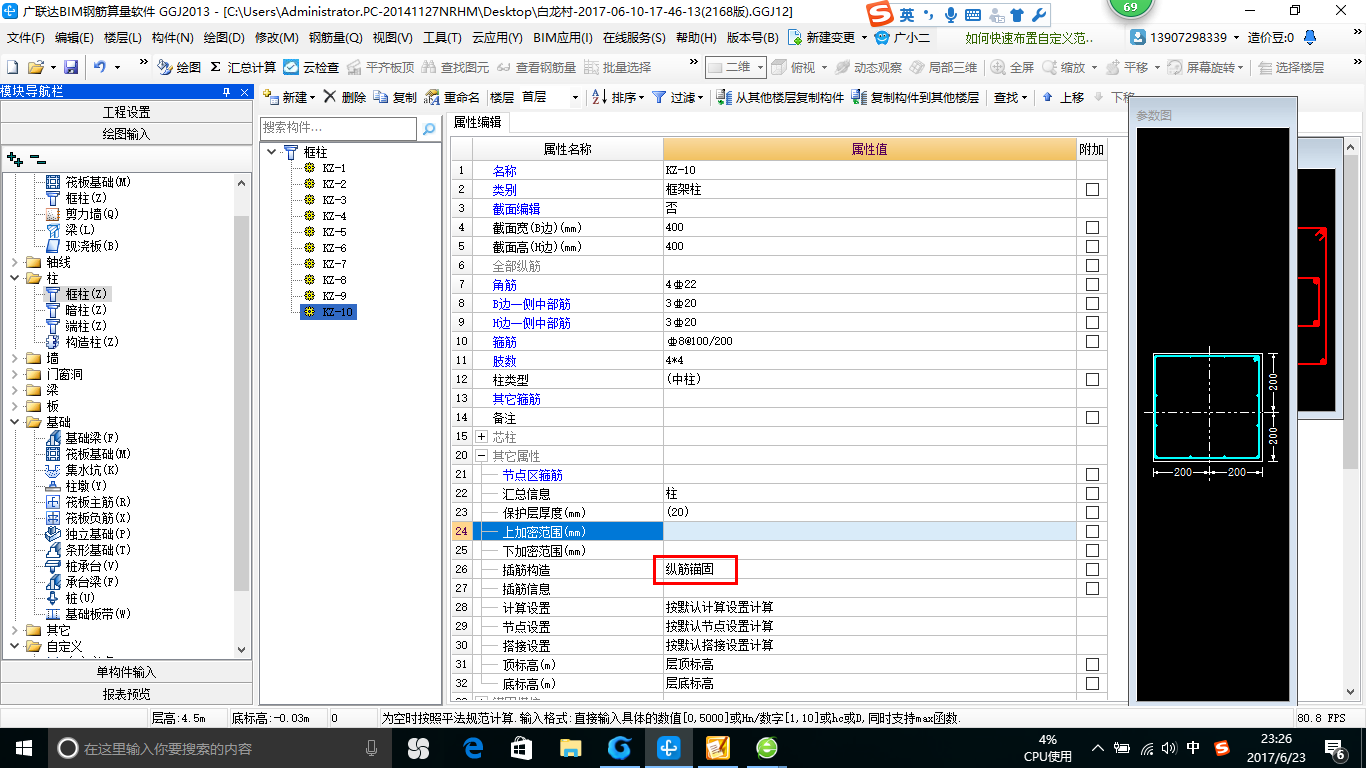This screenshot has height=768, width=1366.
Task: Click the 单构件输入 panel button
Action: (127, 672)
